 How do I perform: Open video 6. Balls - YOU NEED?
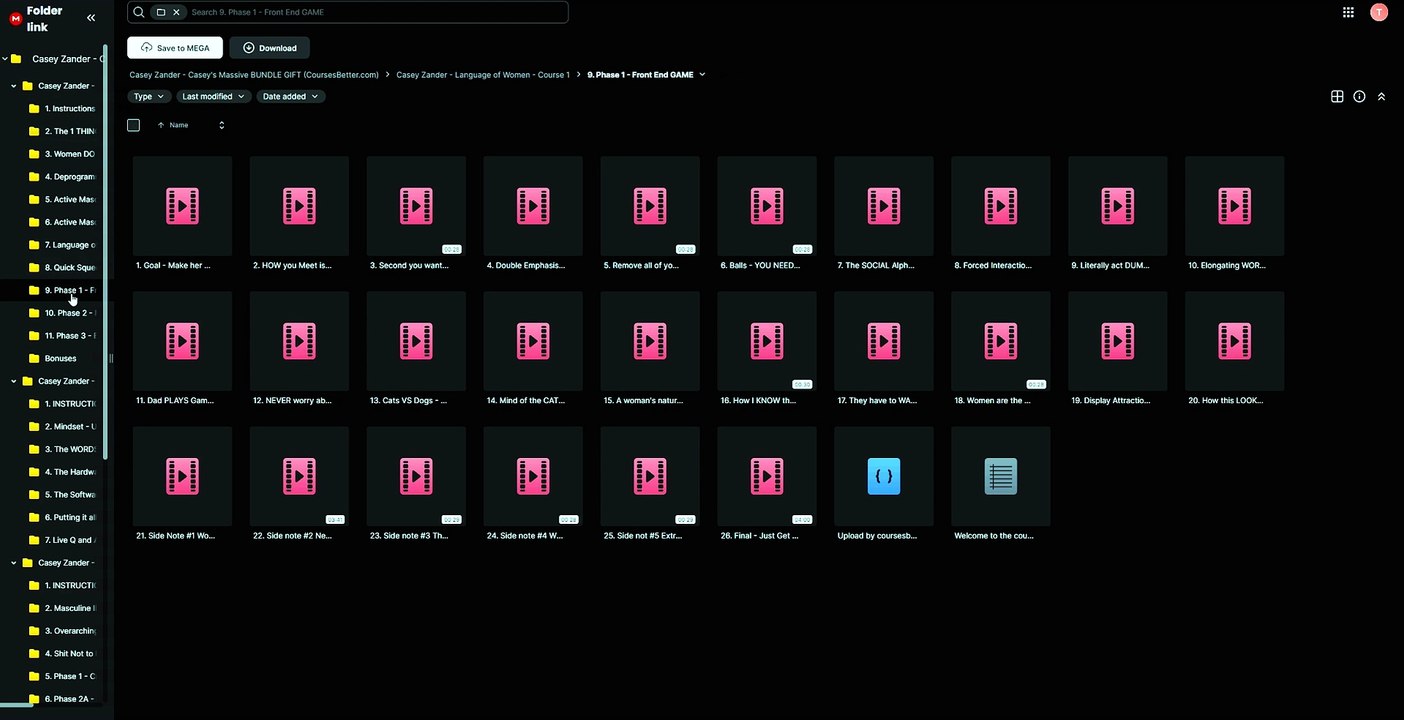[767, 213]
